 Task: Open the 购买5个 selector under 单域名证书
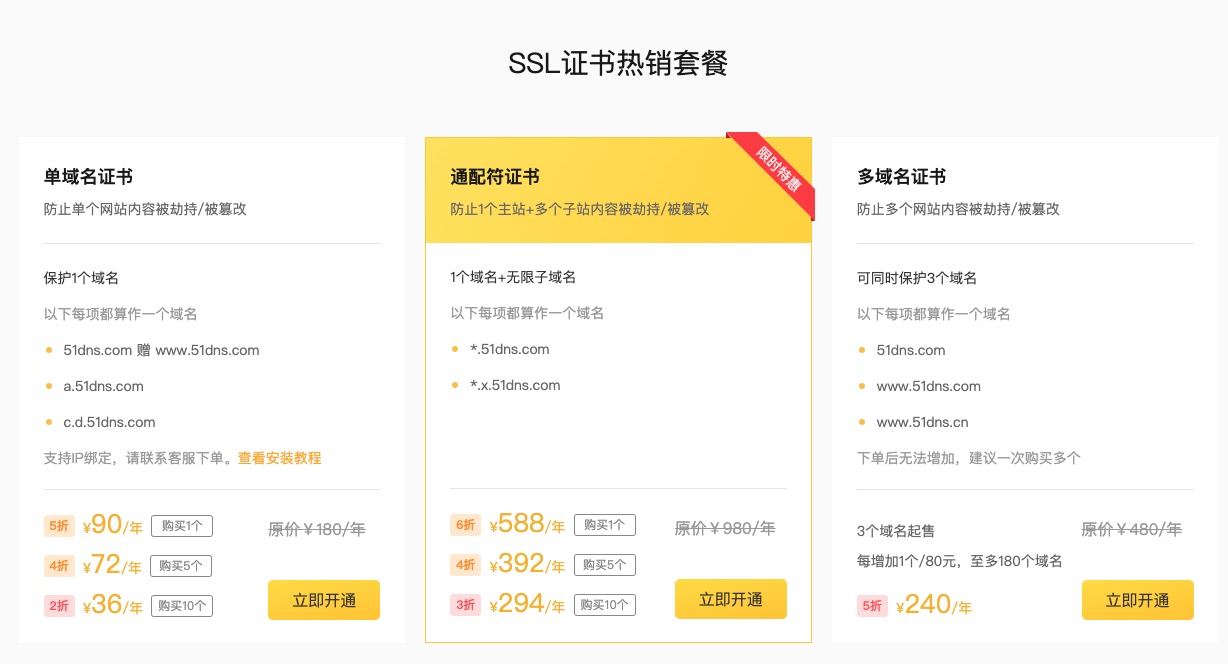point(181,565)
